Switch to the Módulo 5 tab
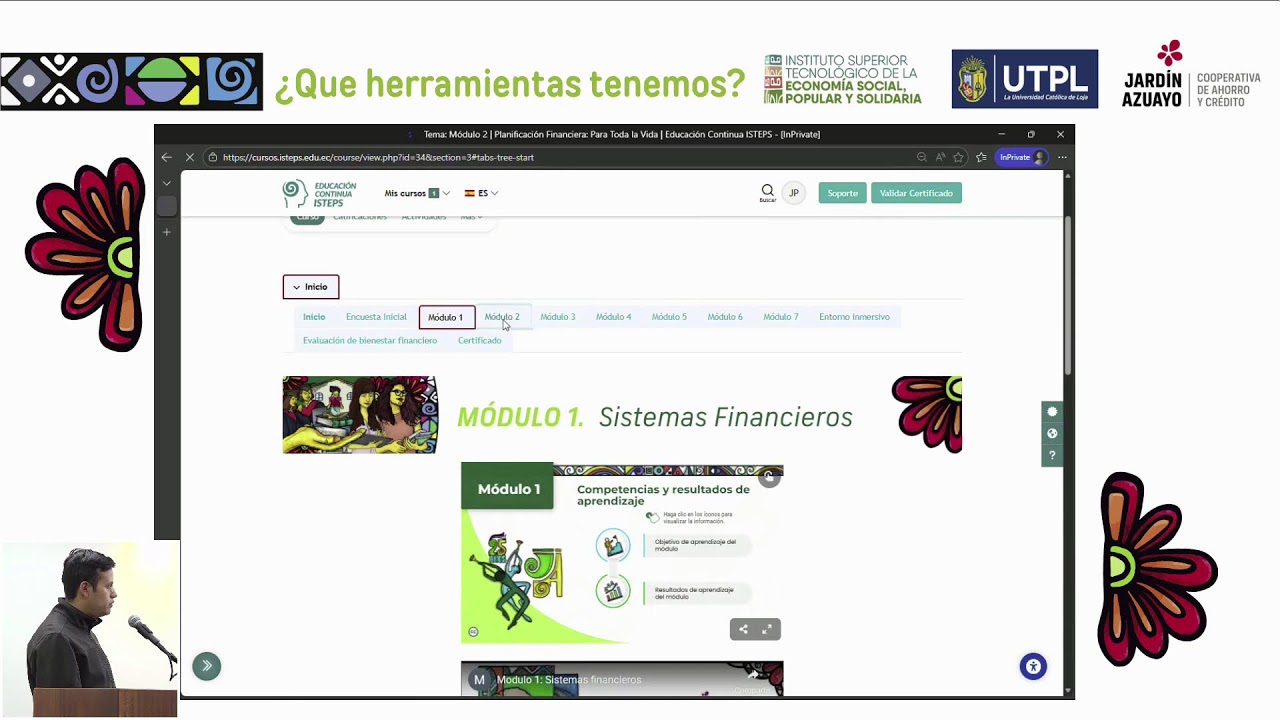This screenshot has width=1280, height=720. point(669,317)
